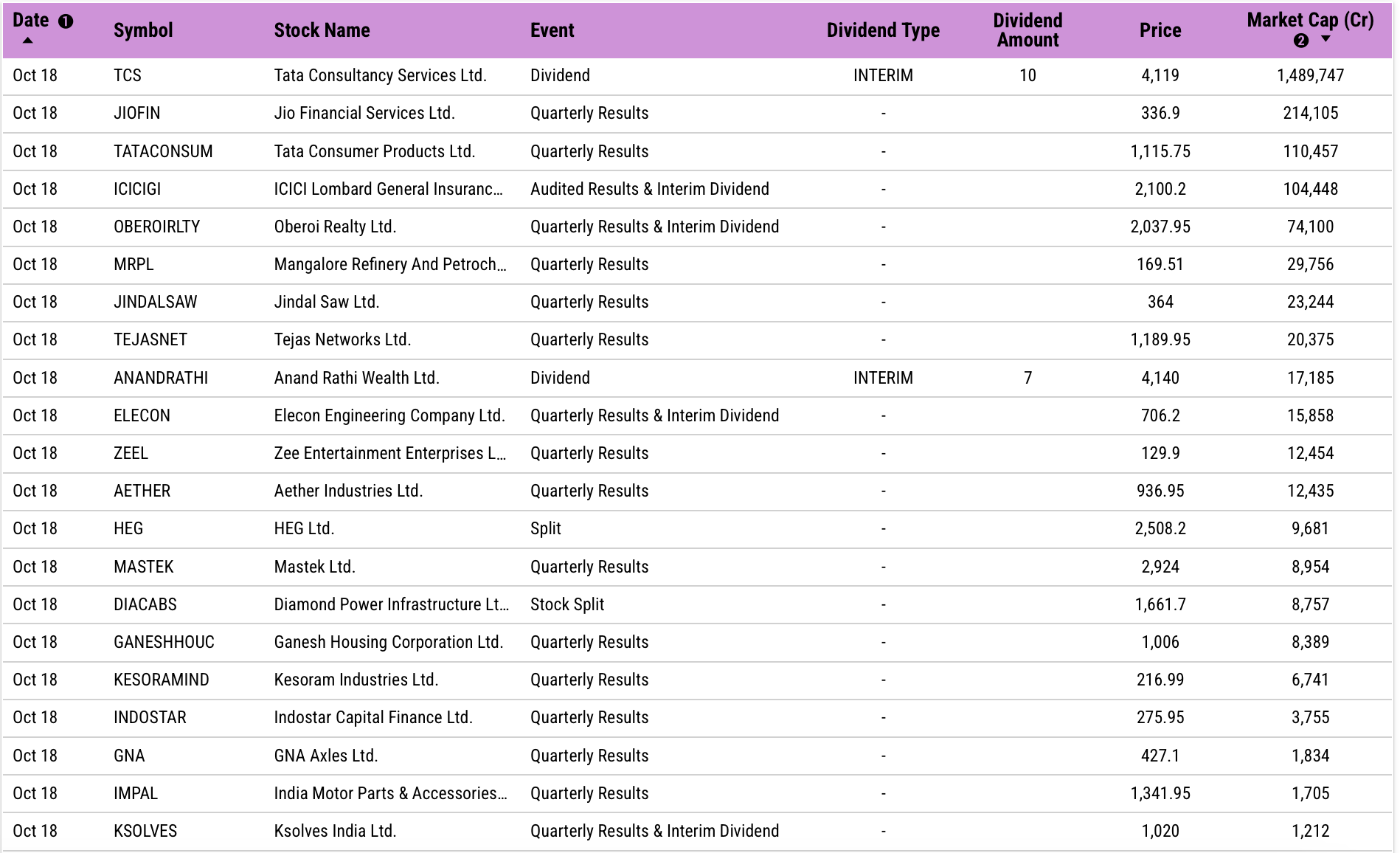
Task: Select the TEJASNET symbol cell
Action: pyautogui.click(x=150, y=339)
